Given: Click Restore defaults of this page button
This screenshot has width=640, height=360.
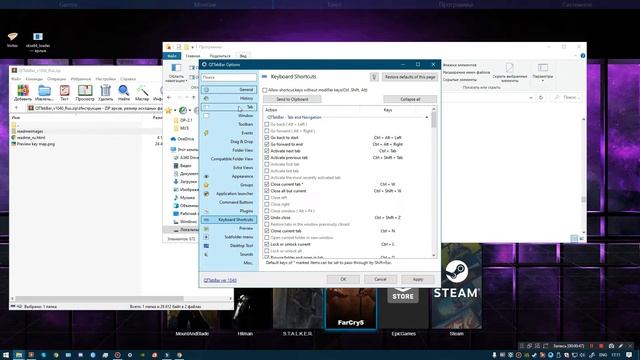Looking at the screenshot, I should (x=410, y=77).
